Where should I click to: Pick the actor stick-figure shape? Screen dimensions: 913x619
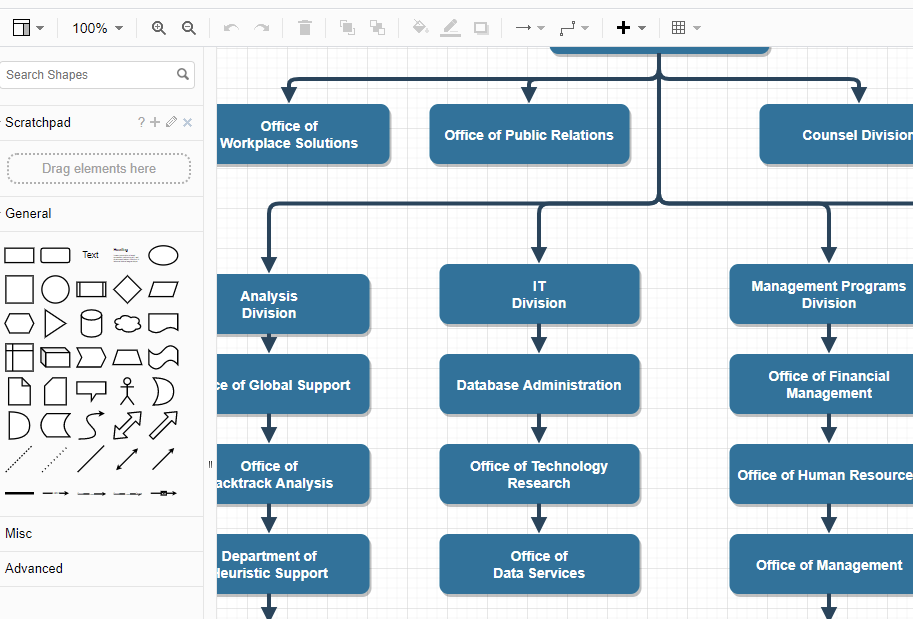pyautogui.click(x=127, y=391)
